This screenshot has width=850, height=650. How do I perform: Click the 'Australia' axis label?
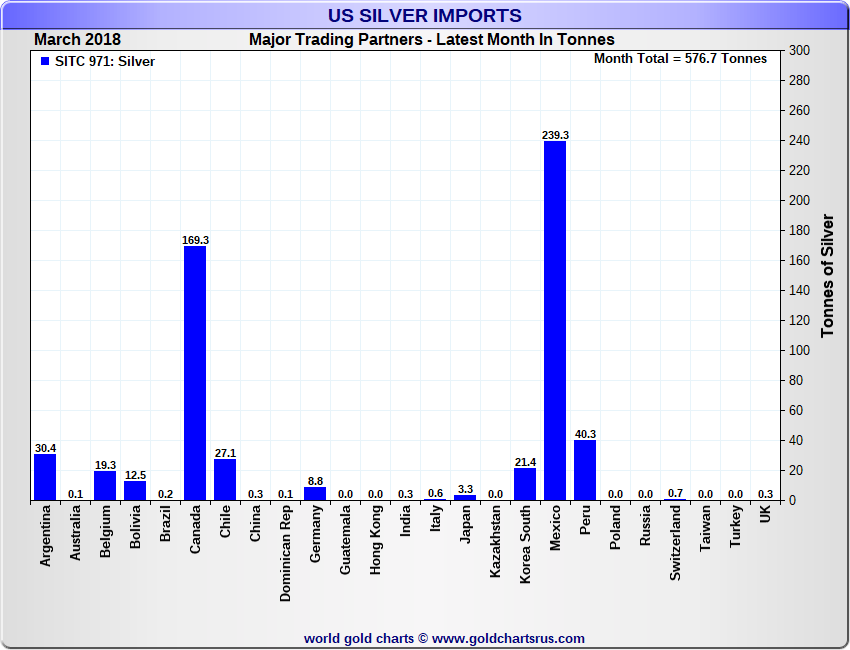(x=75, y=533)
